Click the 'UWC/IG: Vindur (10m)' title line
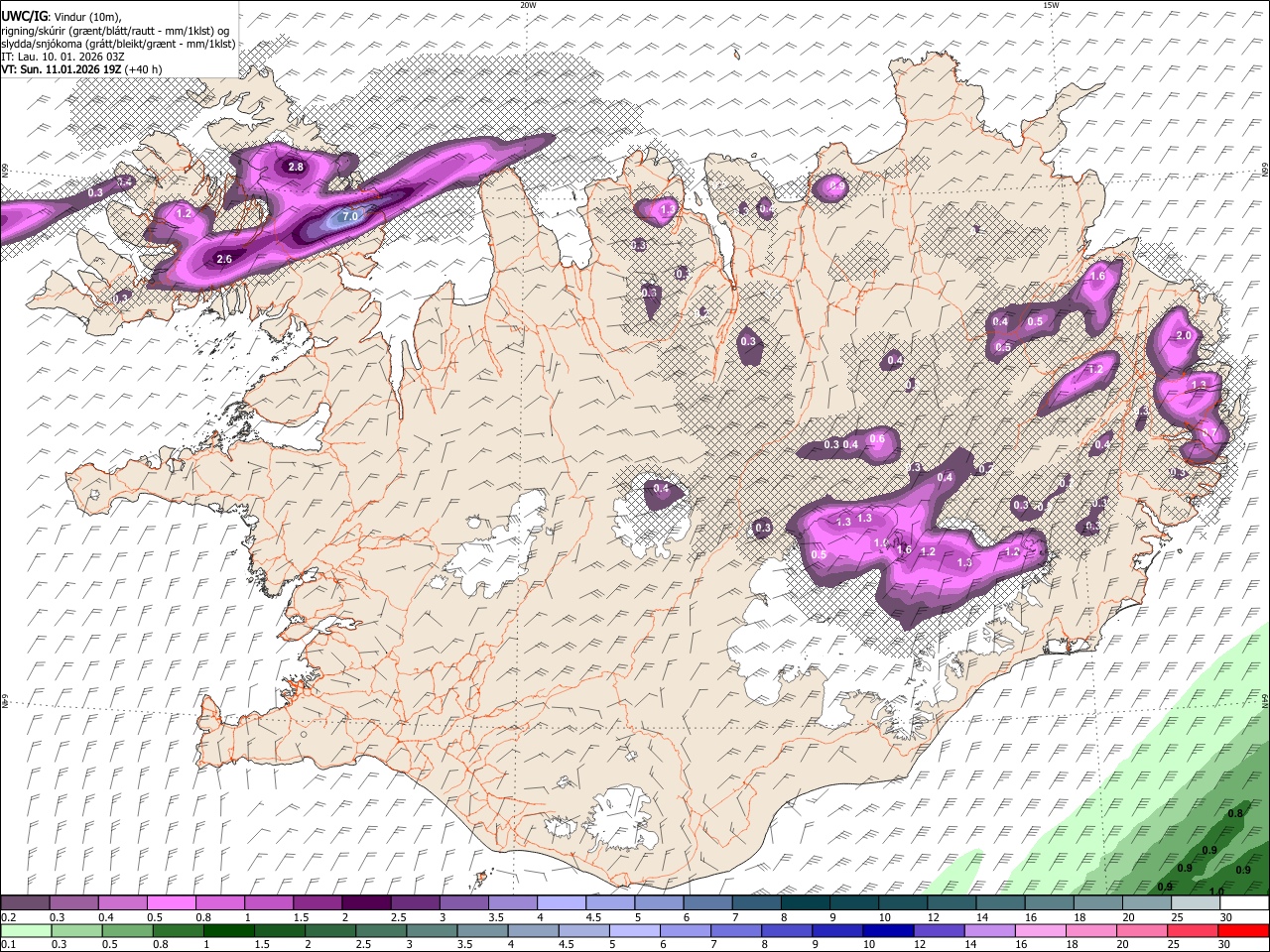The width and height of the screenshot is (1270, 952). (x=61, y=16)
